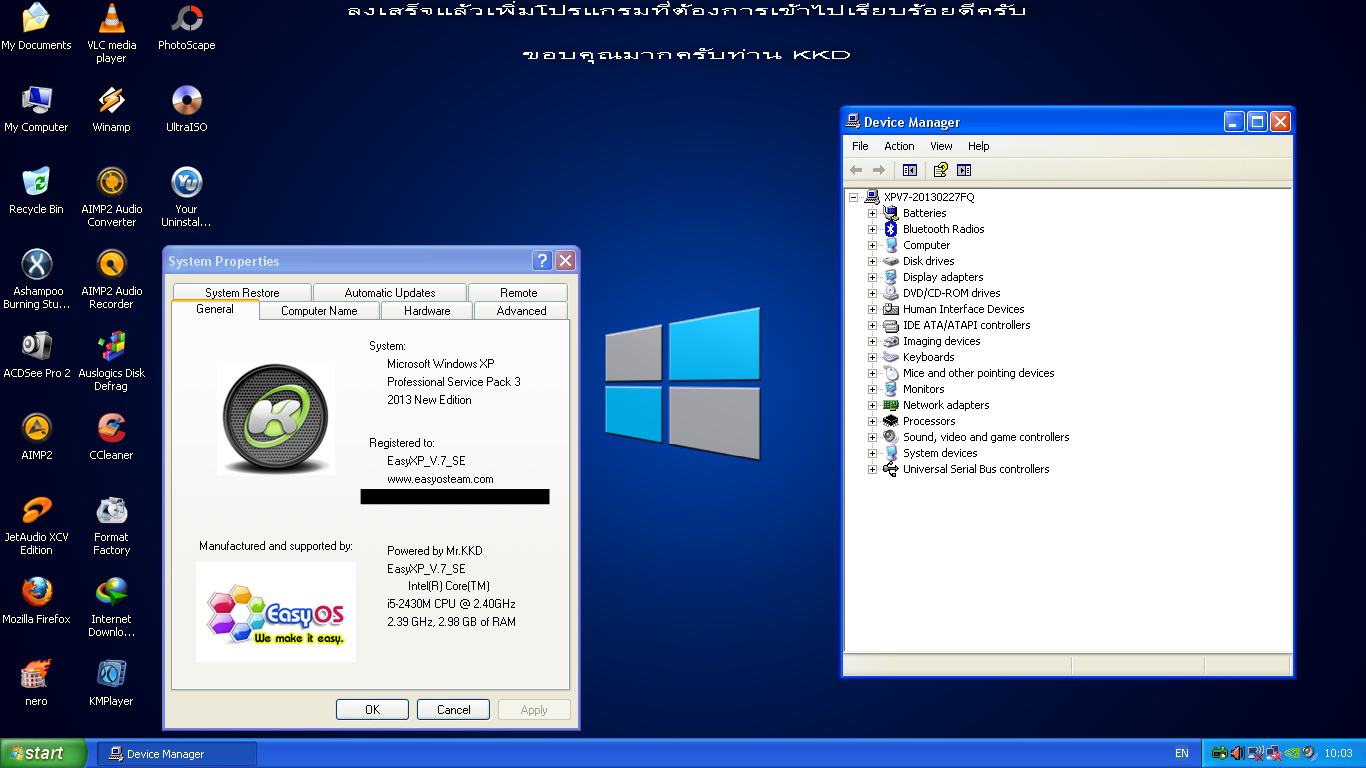This screenshot has height=768, width=1366.
Task: Click the Format Factory icon
Action: tap(111, 525)
